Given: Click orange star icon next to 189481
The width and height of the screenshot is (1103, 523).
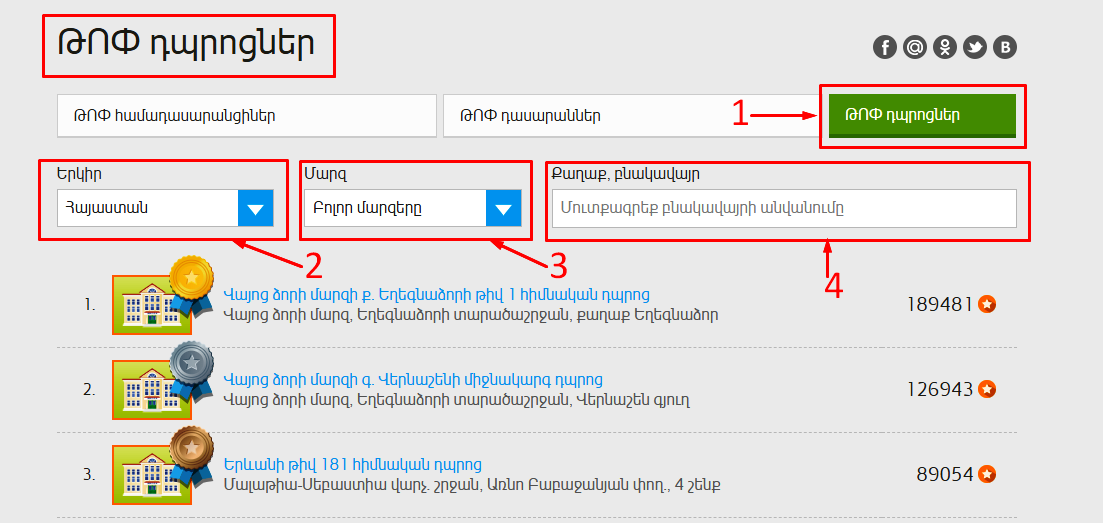Looking at the screenshot, I should pos(987,304).
